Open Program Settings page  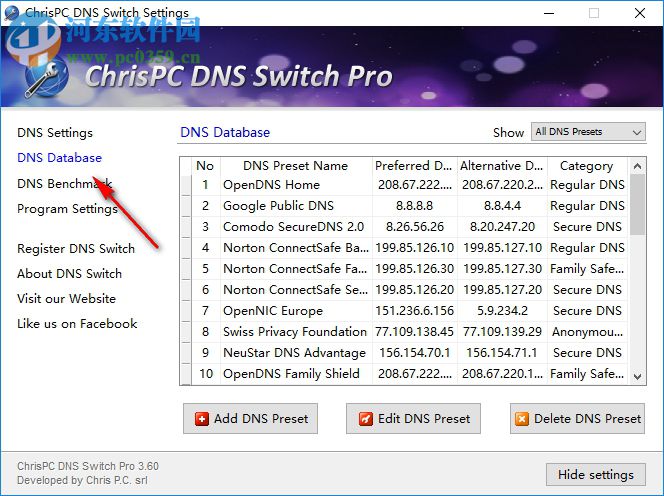(67, 209)
